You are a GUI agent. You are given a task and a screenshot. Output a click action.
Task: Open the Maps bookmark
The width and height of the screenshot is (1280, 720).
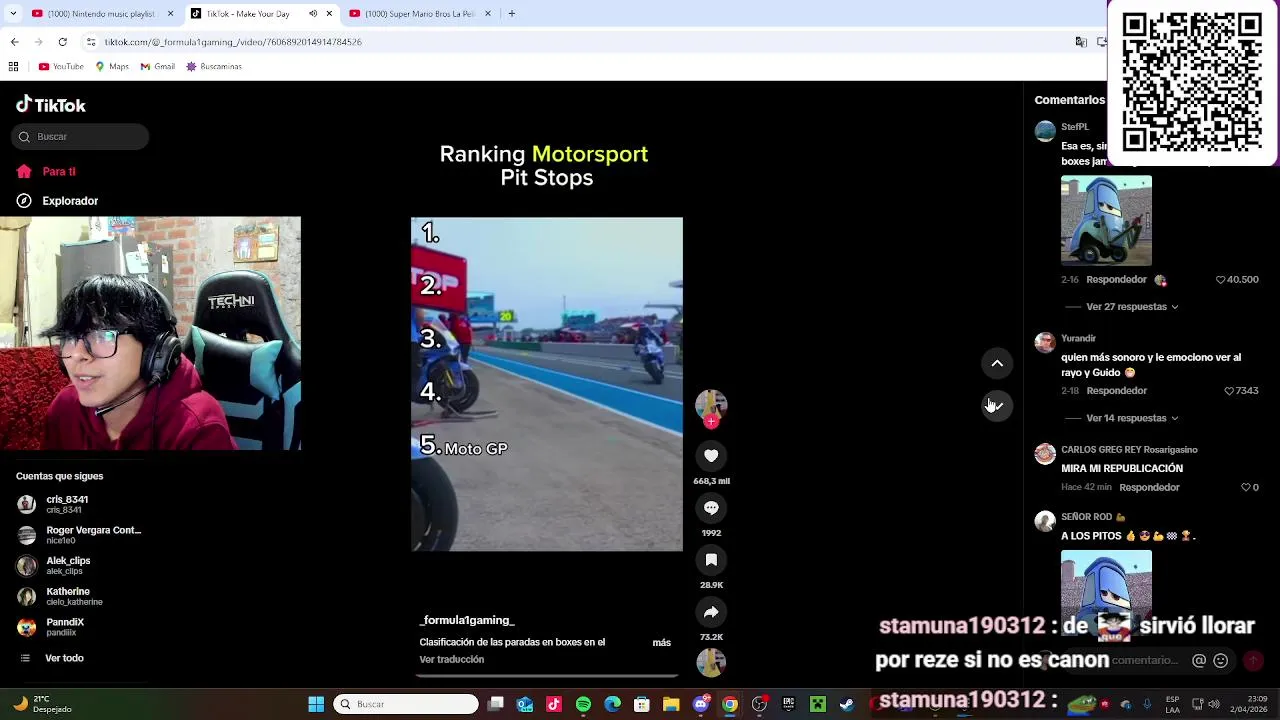[x=112, y=67]
